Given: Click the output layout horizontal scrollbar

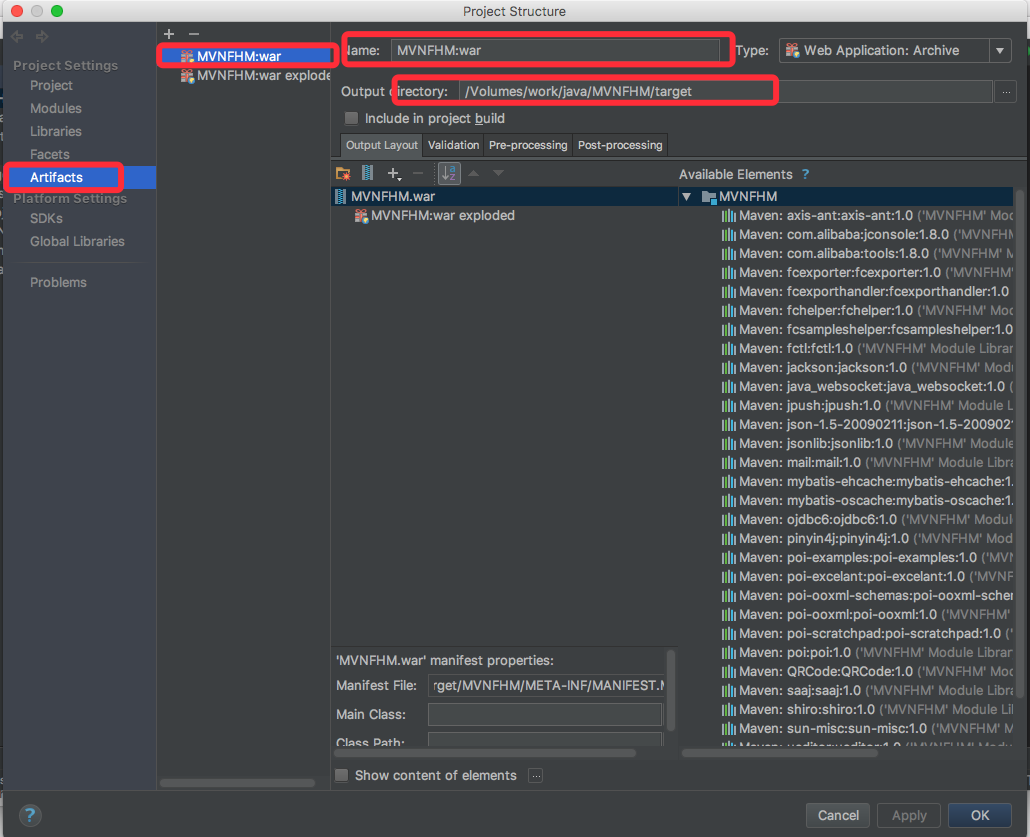Looking at the screenshot, I should coord(485,753).
